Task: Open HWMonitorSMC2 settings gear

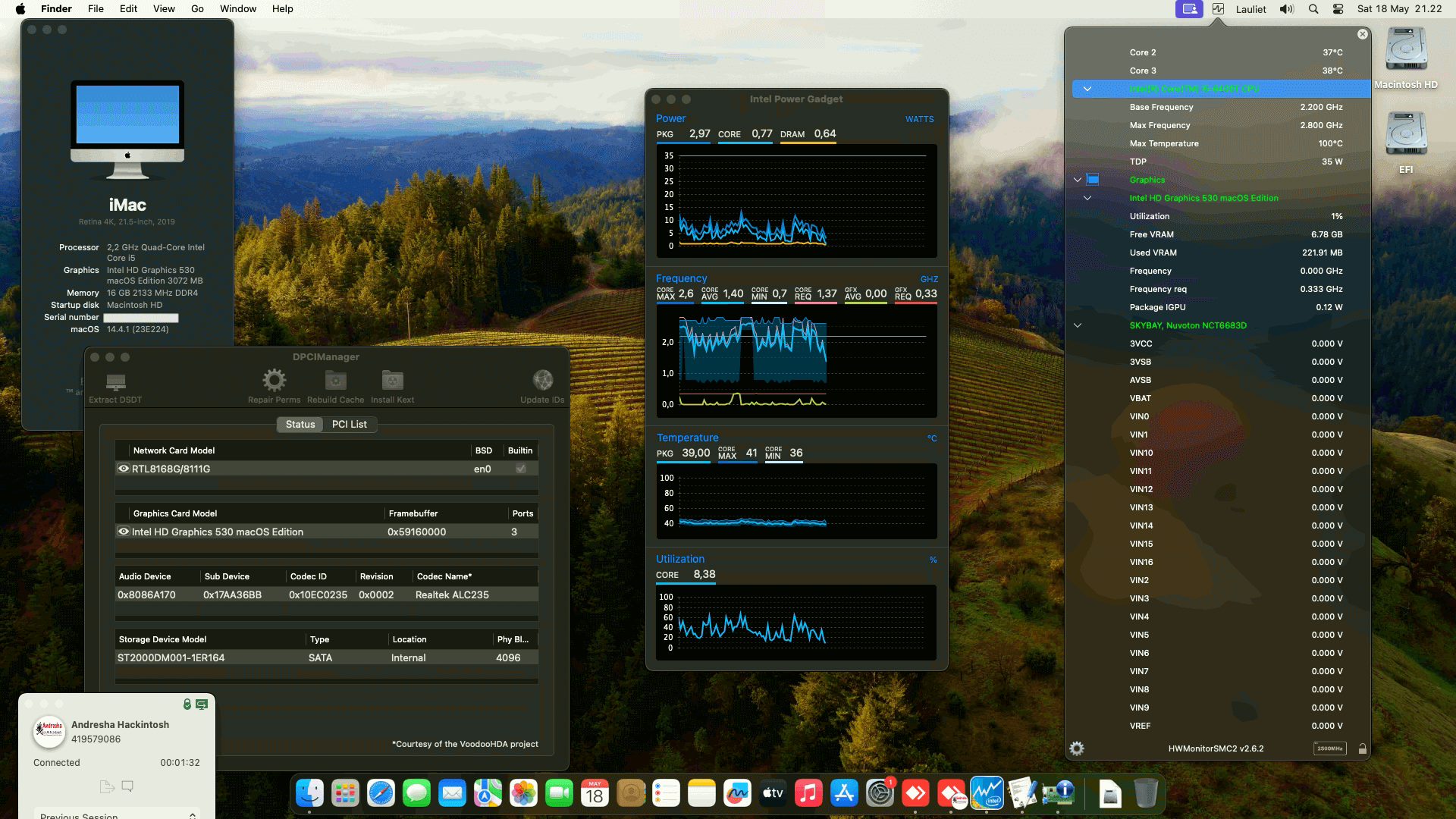Action: (x=1077, y=748)
